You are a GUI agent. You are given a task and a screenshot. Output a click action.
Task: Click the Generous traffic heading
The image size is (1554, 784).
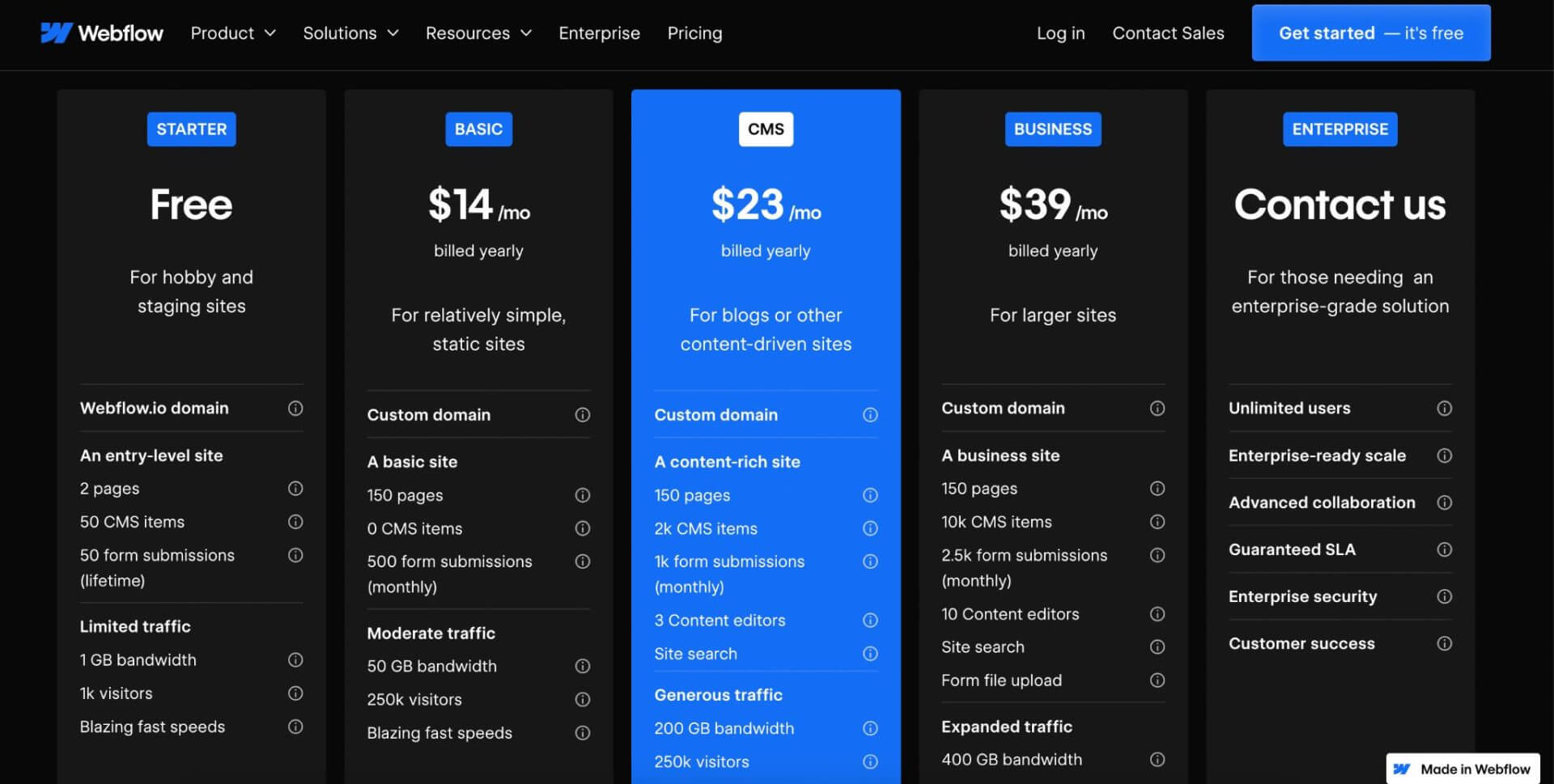click(719, 695)
